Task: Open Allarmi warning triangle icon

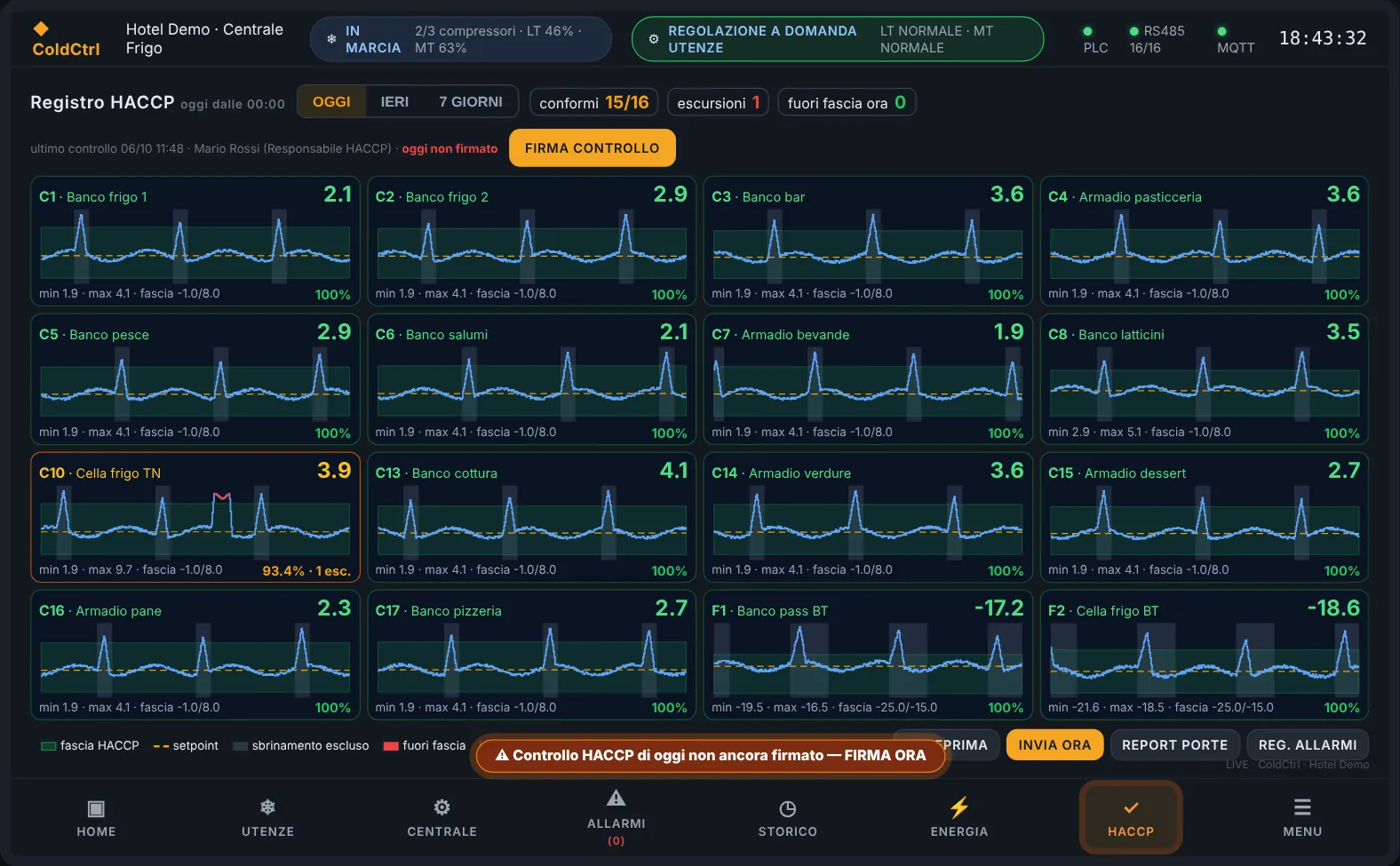Action: pyautogui.click(x=616, y=798)
